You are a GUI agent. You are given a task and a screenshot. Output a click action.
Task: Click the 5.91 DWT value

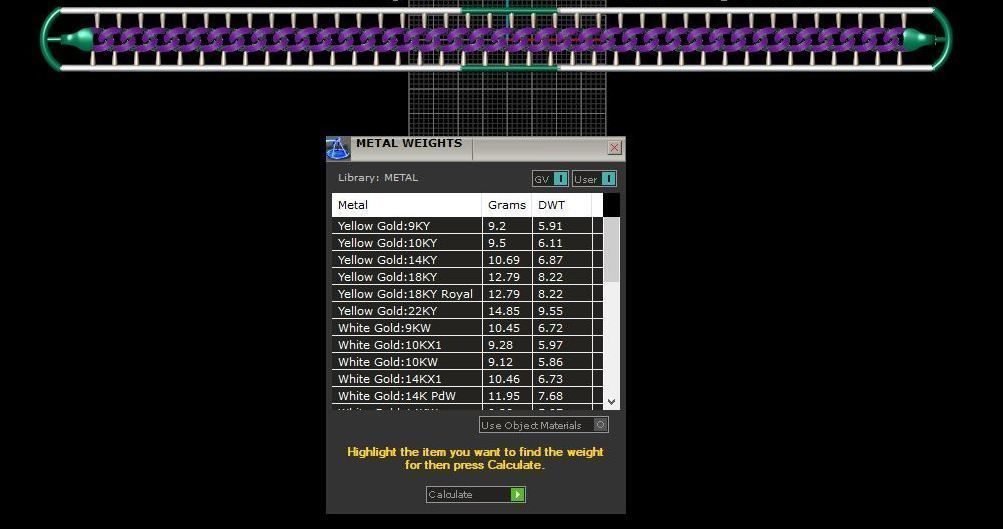tap(550, 226)
